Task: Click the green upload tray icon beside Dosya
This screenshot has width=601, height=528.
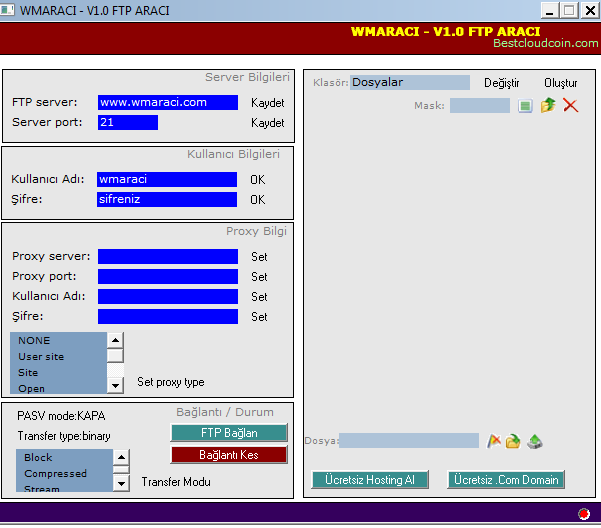Action: point(535,441)
